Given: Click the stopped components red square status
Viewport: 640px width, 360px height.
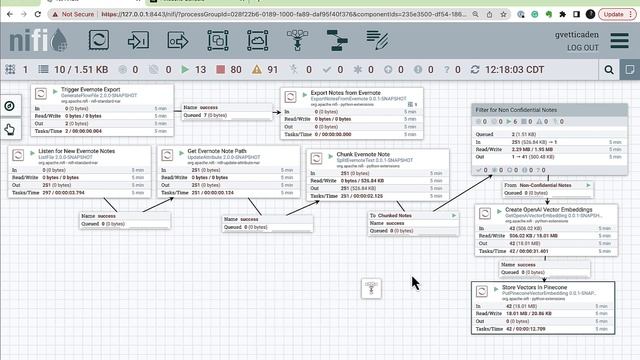Looking at the screenshot, I should 229,70.
